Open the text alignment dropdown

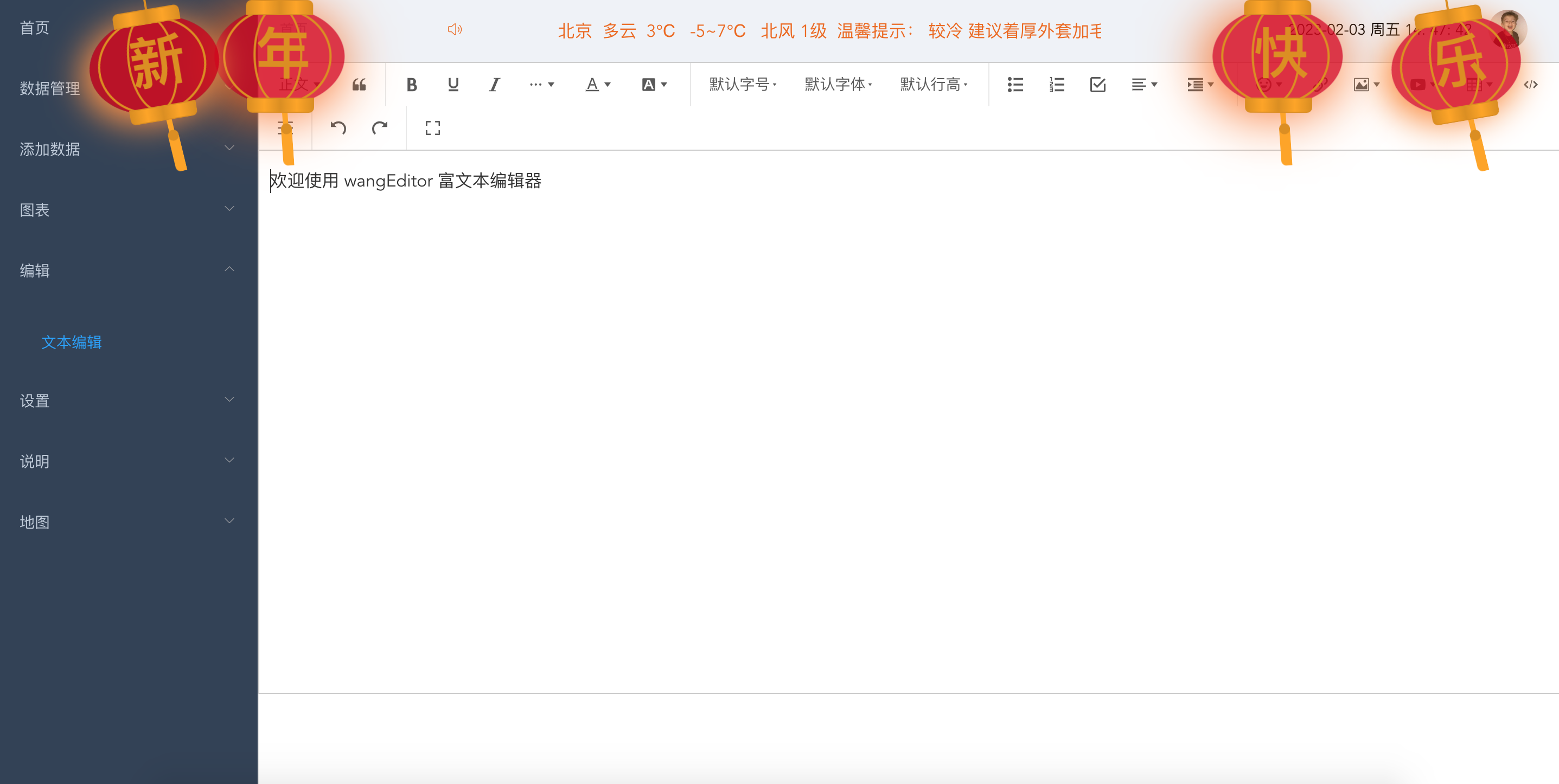click(1145, 85)
